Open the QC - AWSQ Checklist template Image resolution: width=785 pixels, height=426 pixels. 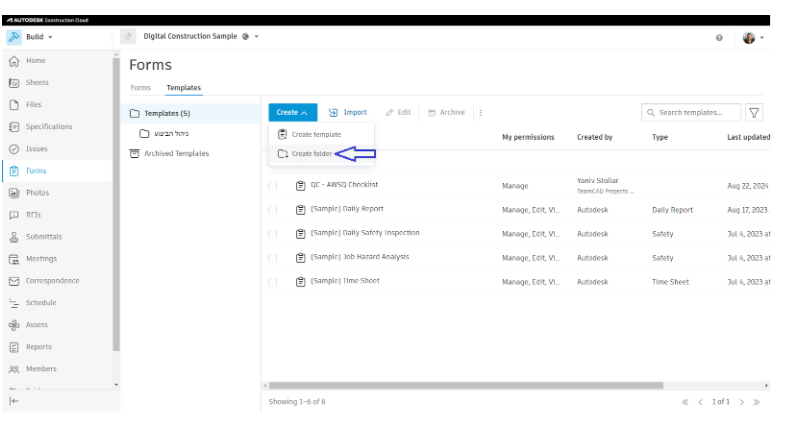tap(344, 185)
